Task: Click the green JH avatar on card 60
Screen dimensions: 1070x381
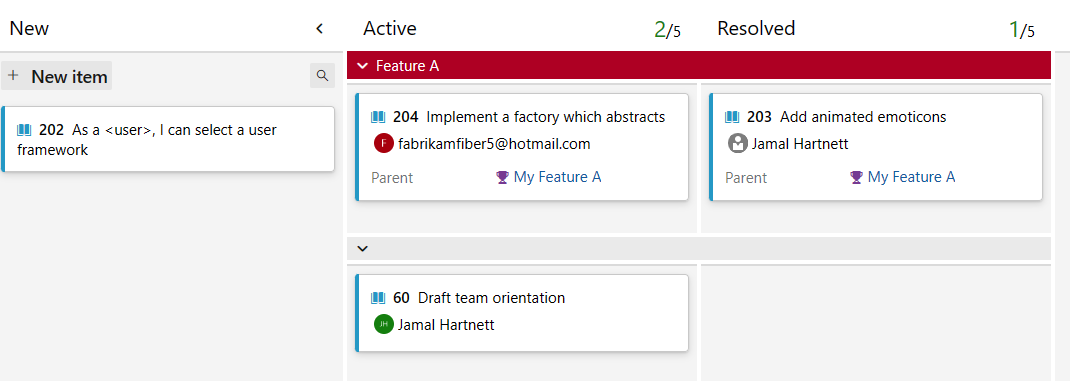Action: [384, 324]
